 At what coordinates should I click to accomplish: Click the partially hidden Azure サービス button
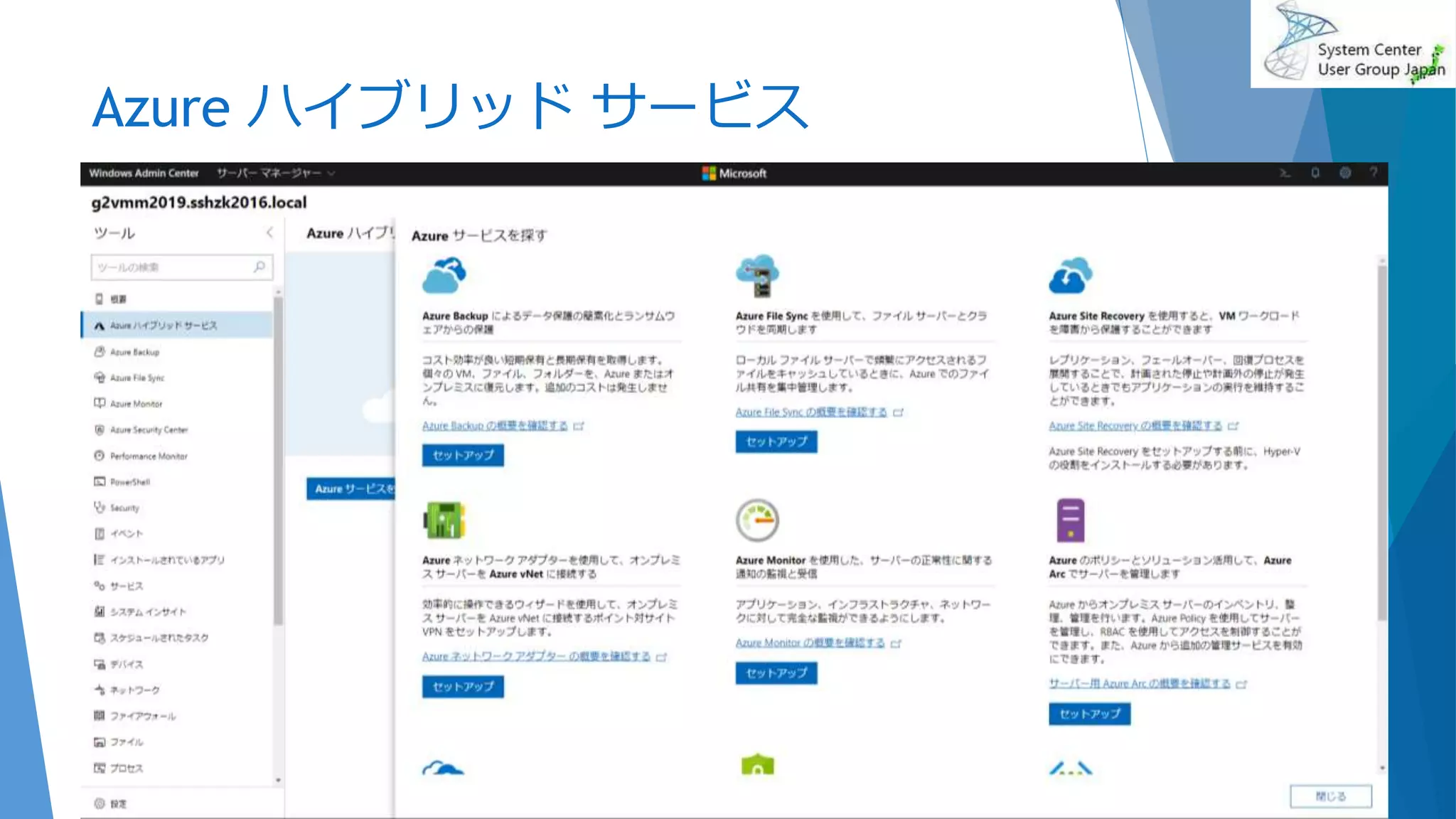(x=351, y=488)
